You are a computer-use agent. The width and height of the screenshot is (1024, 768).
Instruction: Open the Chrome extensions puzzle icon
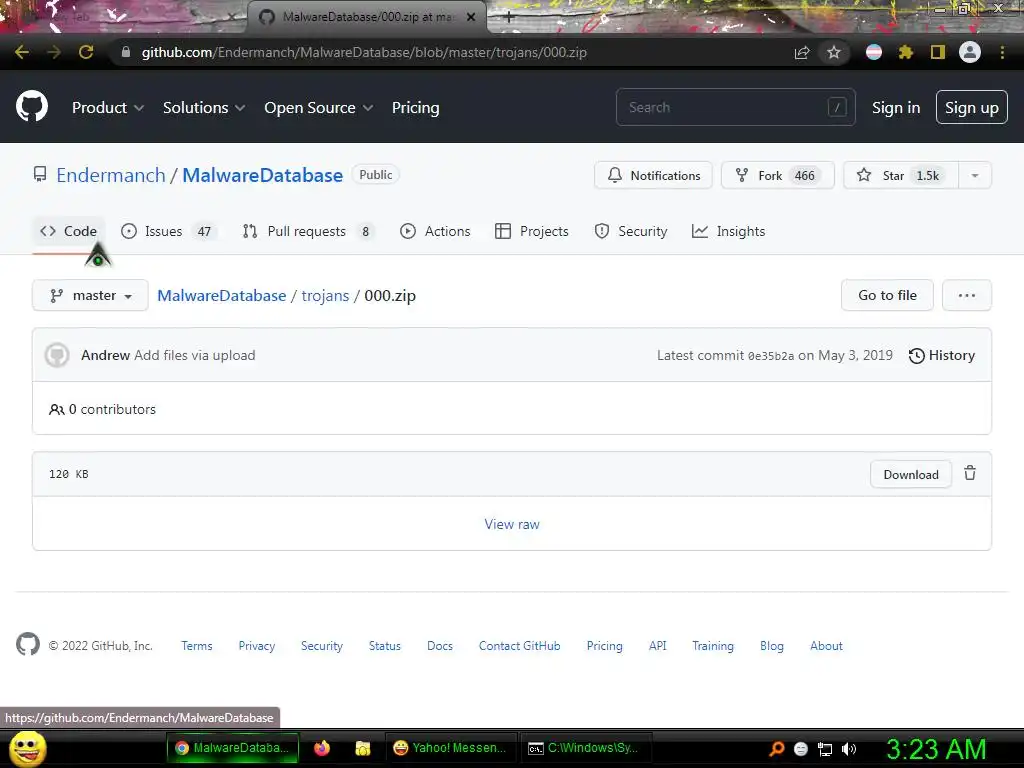905,52
